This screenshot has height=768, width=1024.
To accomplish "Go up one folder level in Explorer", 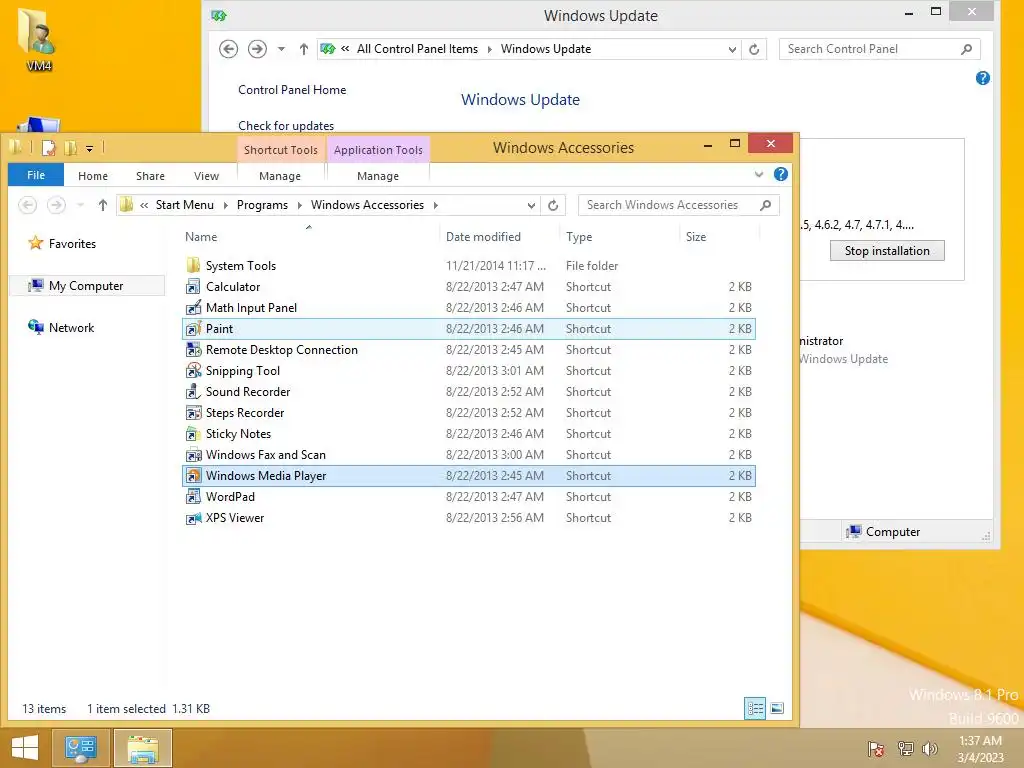I will pos(103,205).
